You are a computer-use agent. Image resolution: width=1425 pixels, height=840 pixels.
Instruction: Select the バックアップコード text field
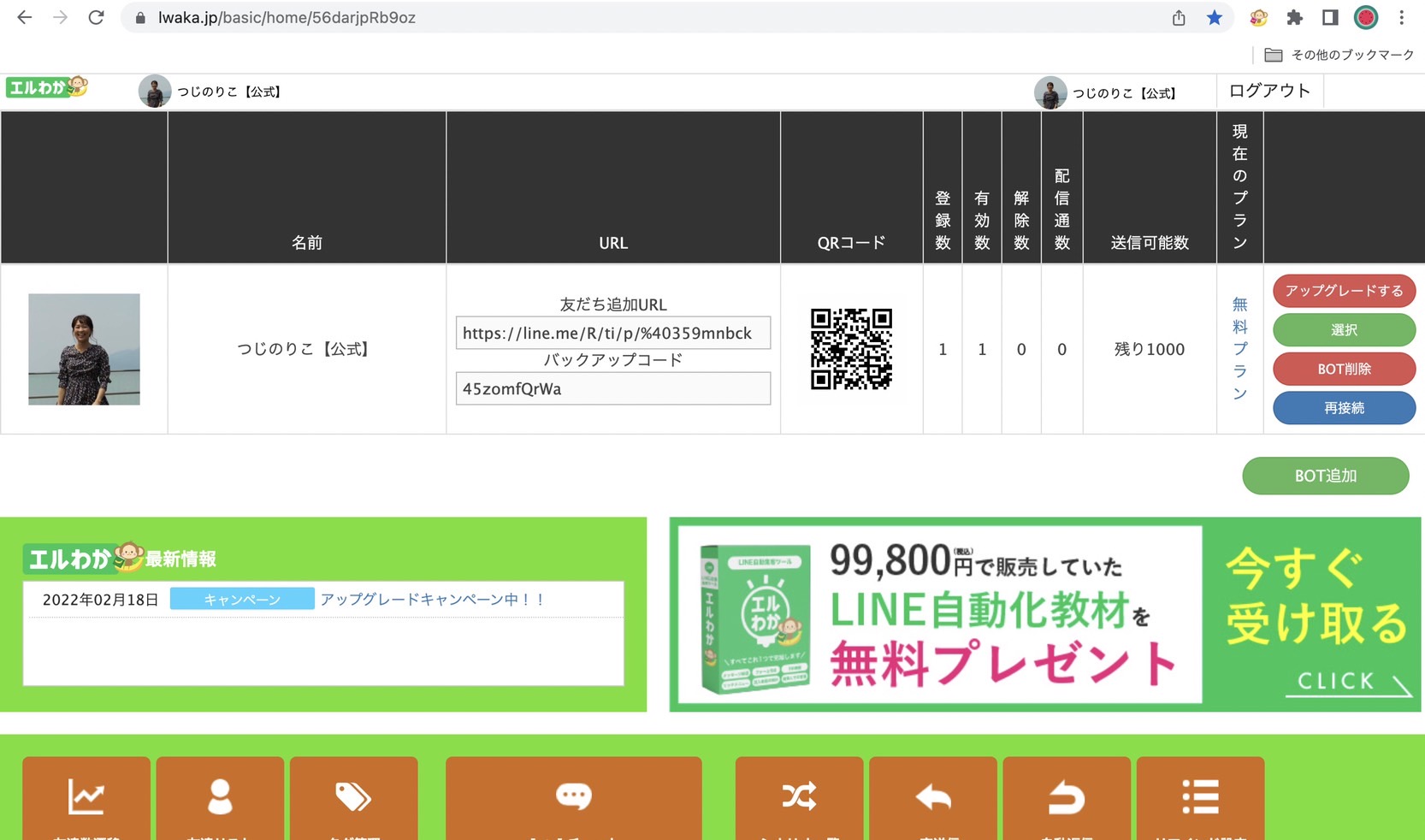coord(612,388)
